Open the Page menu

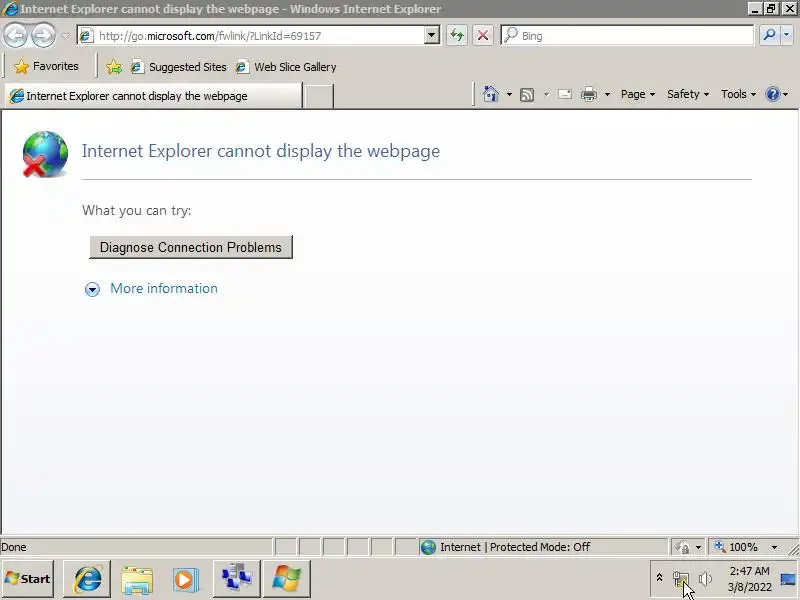coord(637,94)
